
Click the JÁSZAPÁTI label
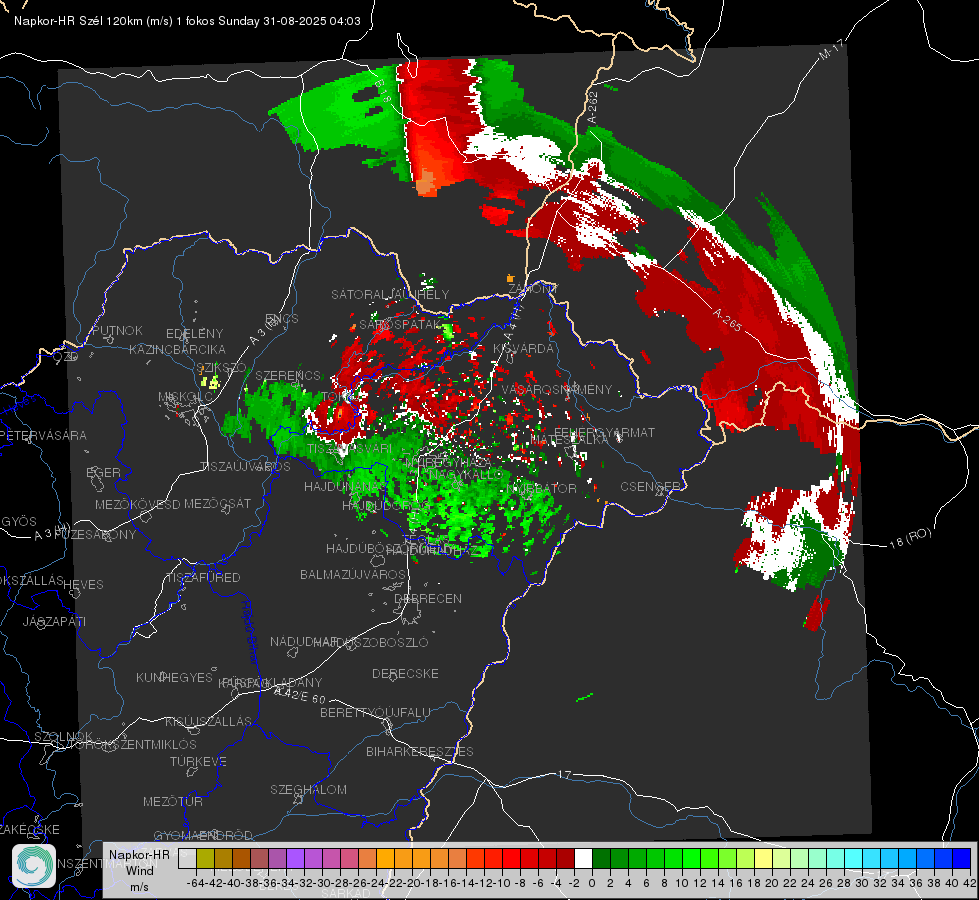pyautogui.click(x=54, y=621)
